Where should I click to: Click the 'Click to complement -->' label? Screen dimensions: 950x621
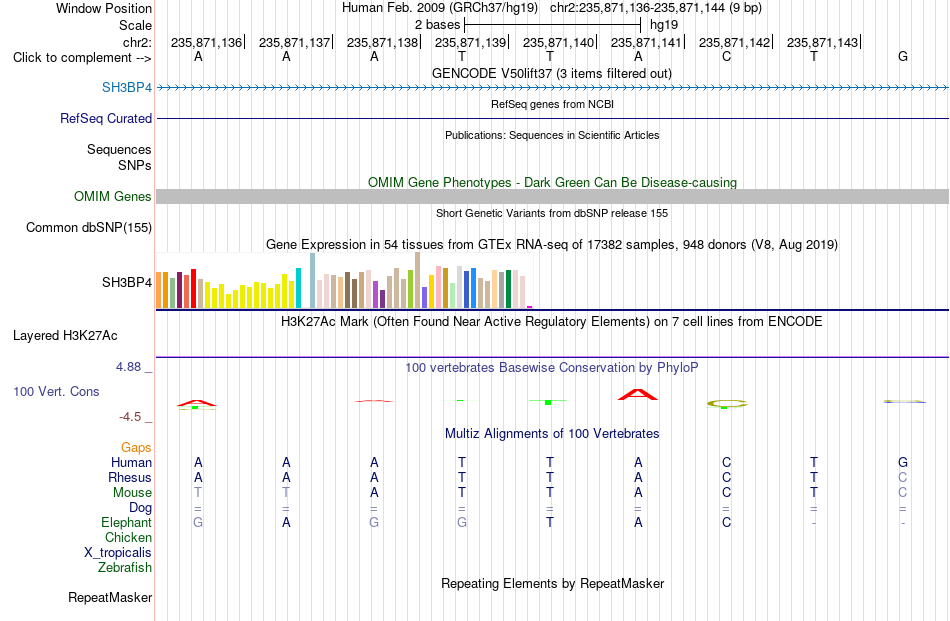82,58
